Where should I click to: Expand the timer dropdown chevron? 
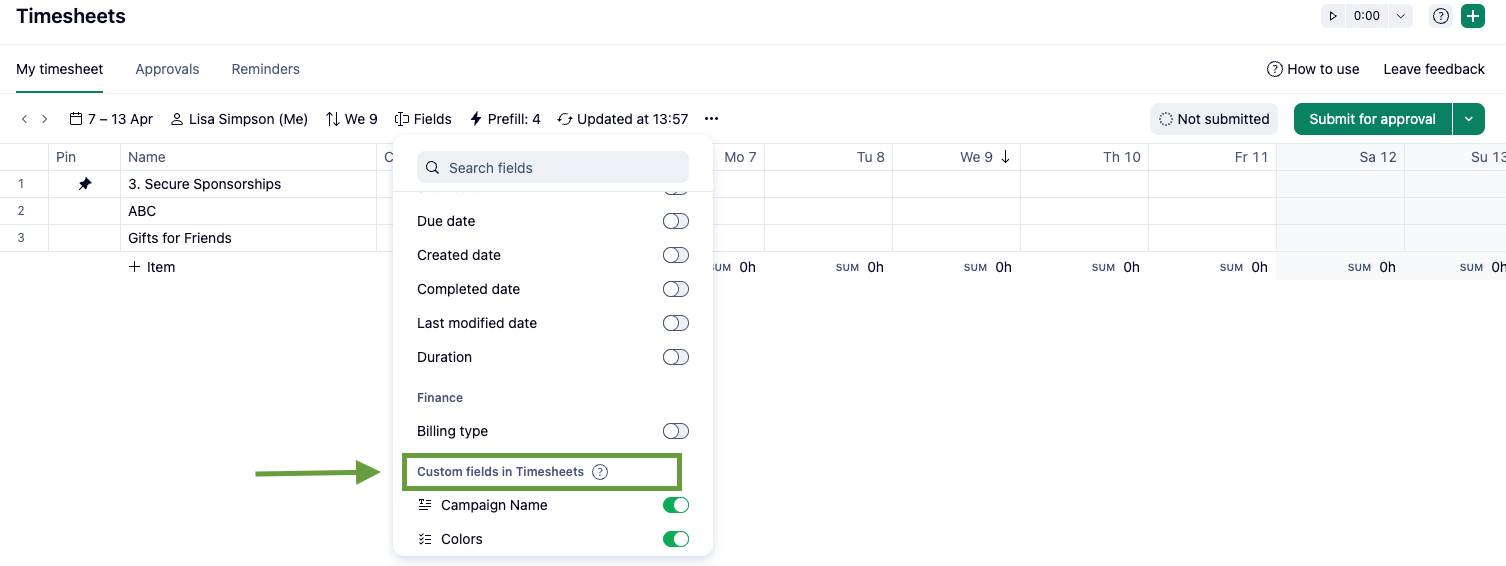pyautogui.click(x=1401, y=16)
